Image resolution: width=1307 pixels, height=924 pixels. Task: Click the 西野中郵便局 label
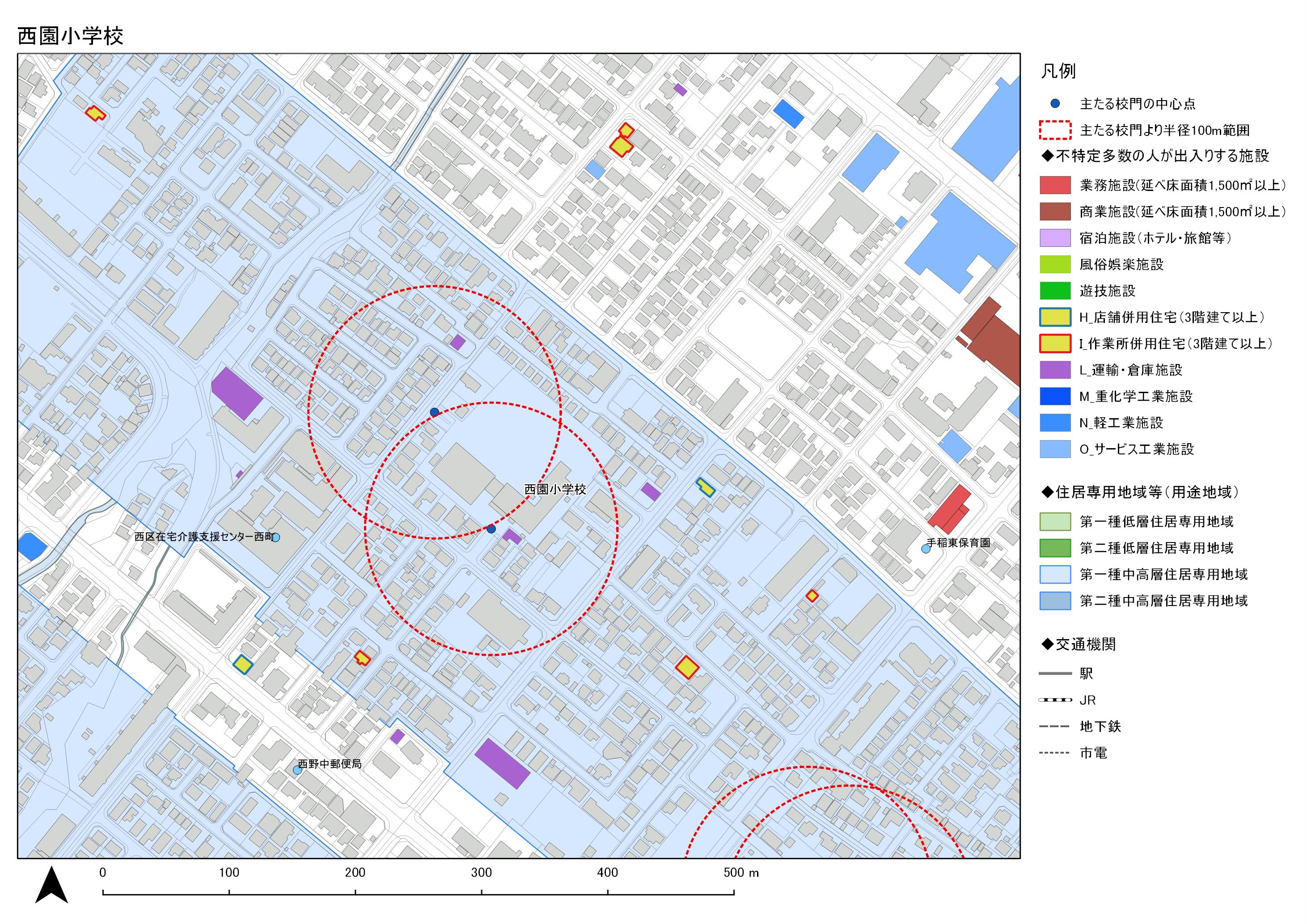(330, 764)
